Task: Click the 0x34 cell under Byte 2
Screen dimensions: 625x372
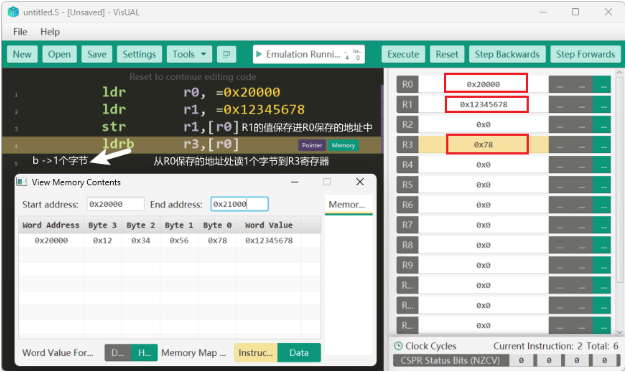Action: [x=141, y=240]
